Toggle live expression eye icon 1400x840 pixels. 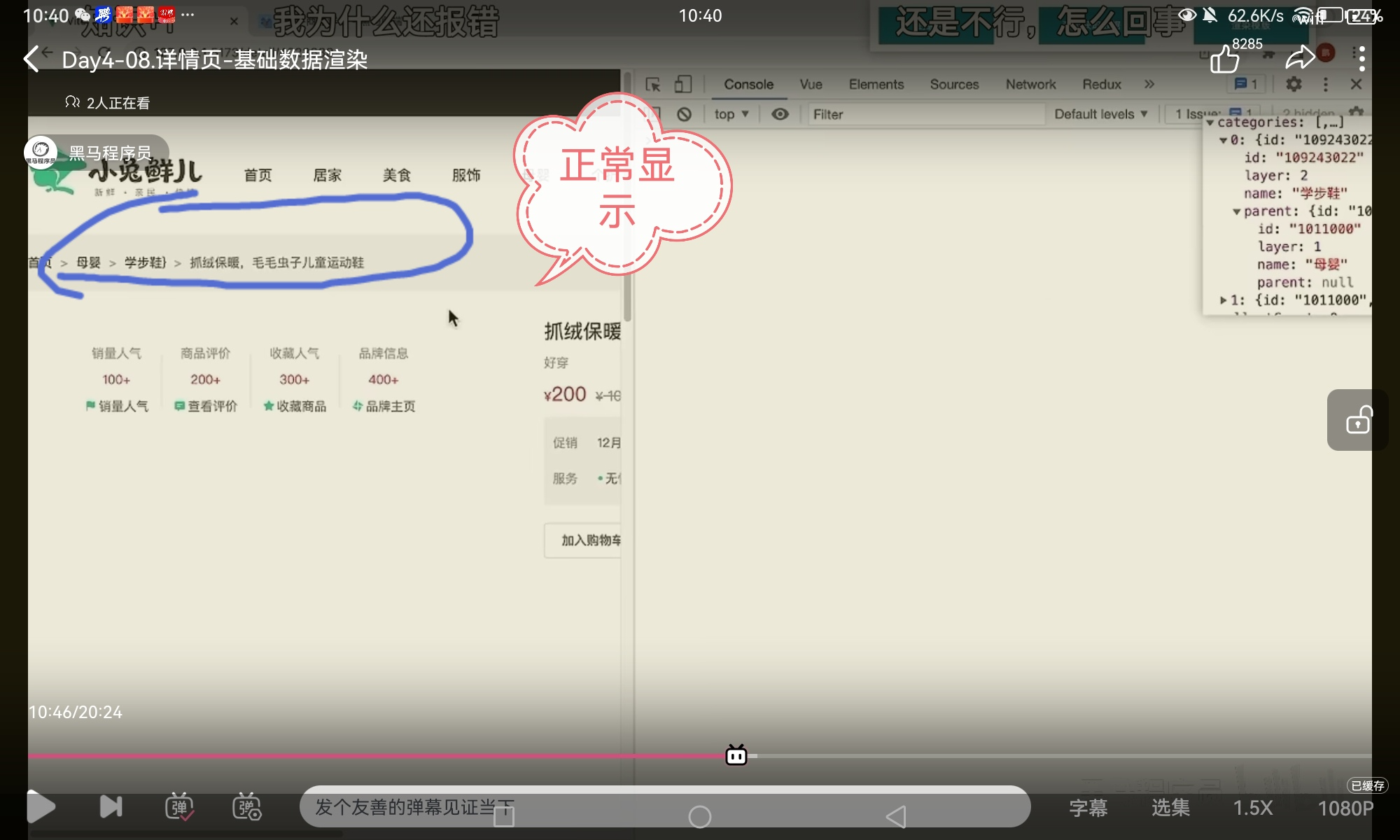coord(780,114)
